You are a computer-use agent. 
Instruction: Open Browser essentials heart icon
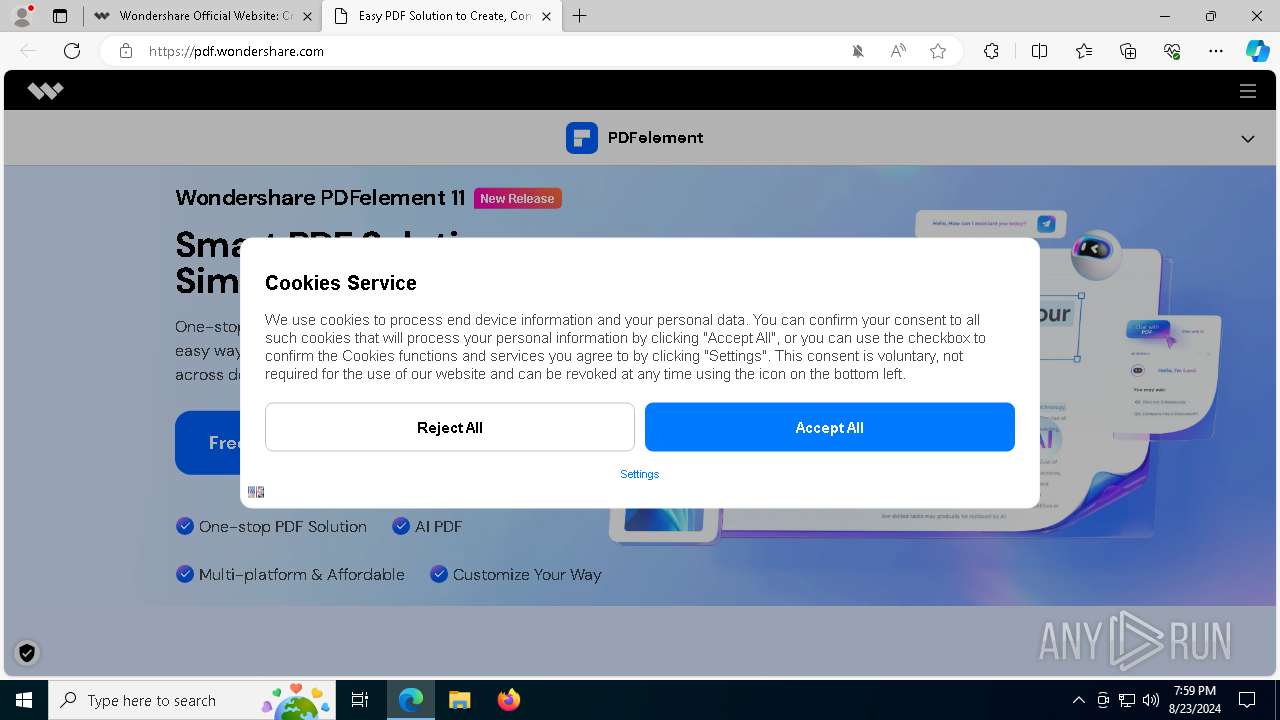(1172, 51)
